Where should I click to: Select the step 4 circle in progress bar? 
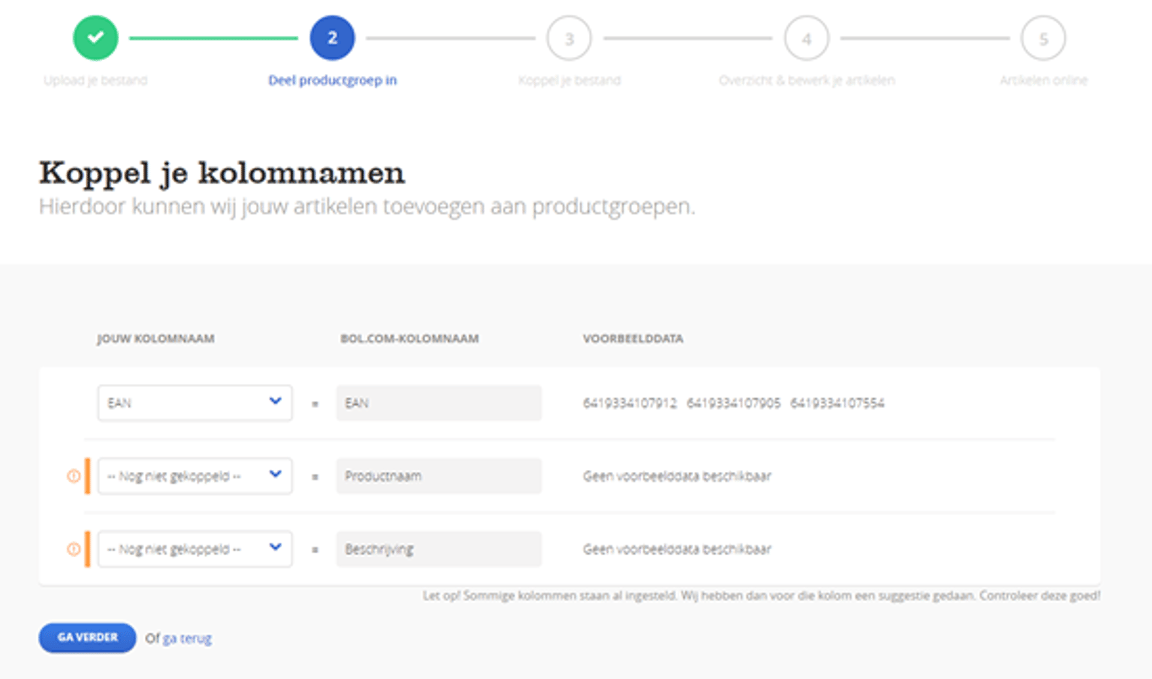tap(806, 39)
